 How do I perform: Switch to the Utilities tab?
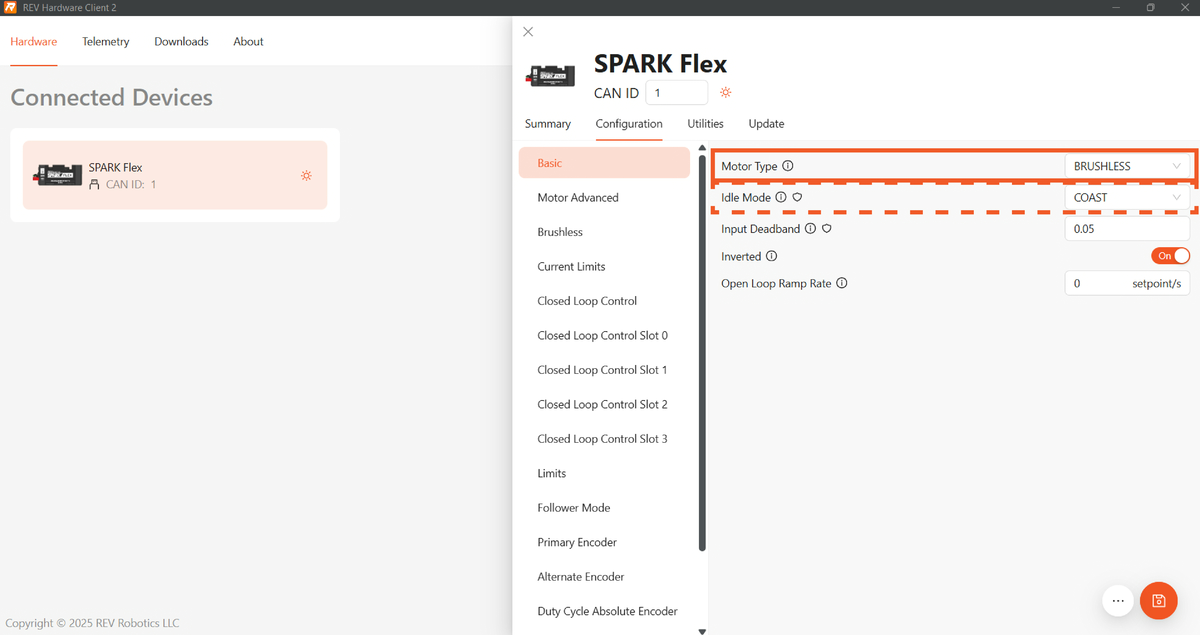click(x=705, y=124)
